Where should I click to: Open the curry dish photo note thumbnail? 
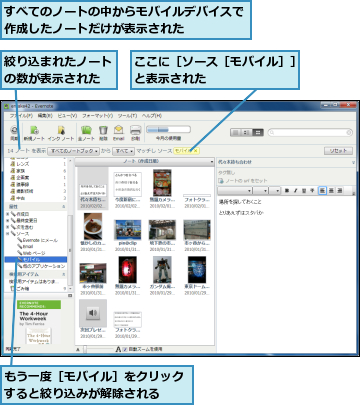click(93, 227)
